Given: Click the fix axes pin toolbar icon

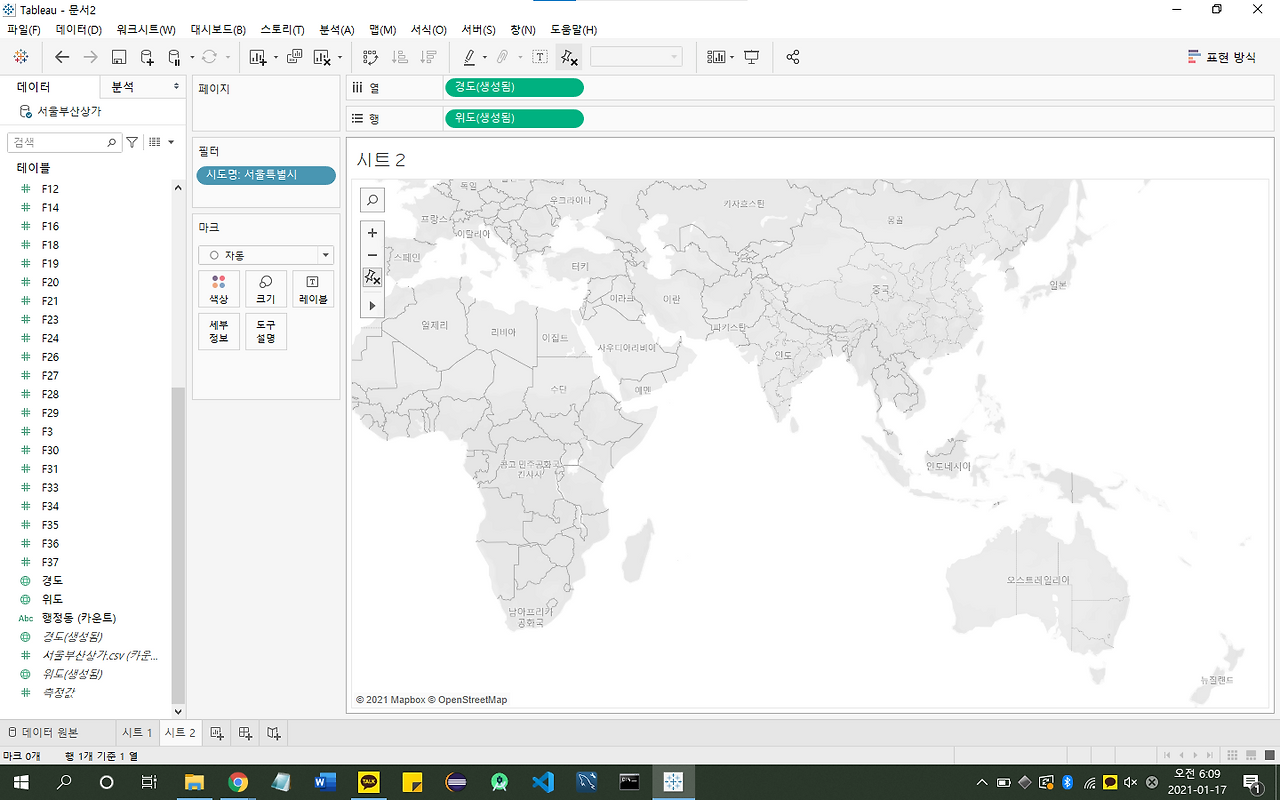Looking at the screenshot, I should pos(569,57).
